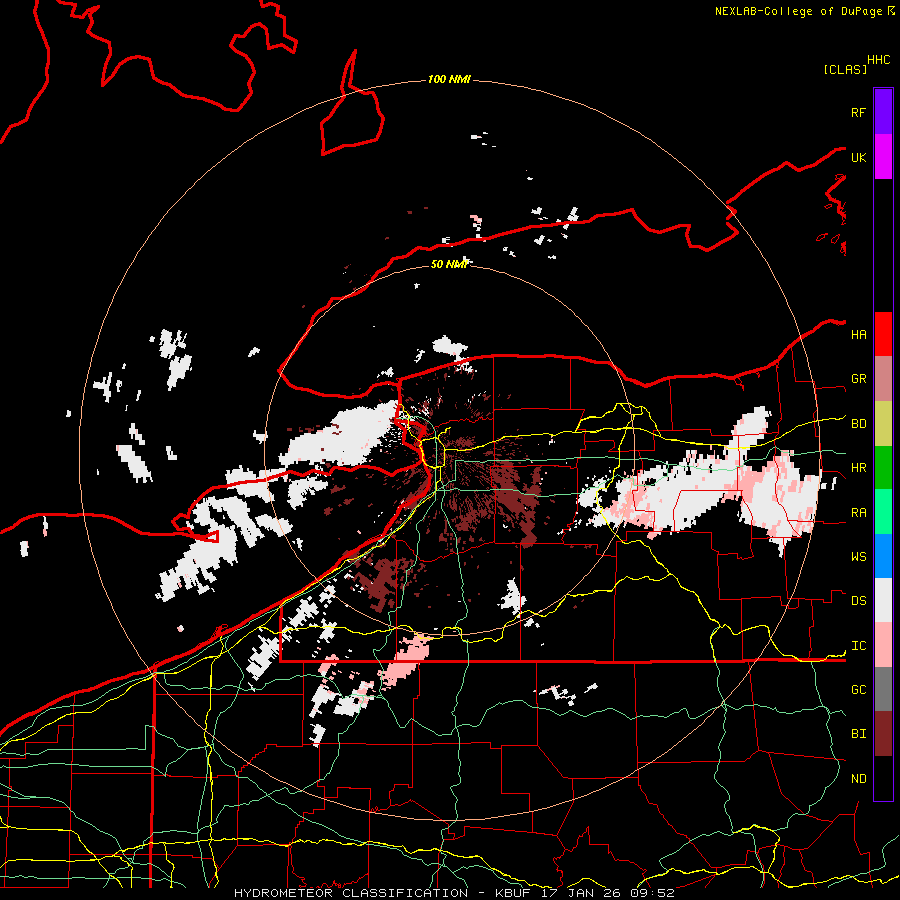Click the GC legend label
900x900 pixels.
858,690
